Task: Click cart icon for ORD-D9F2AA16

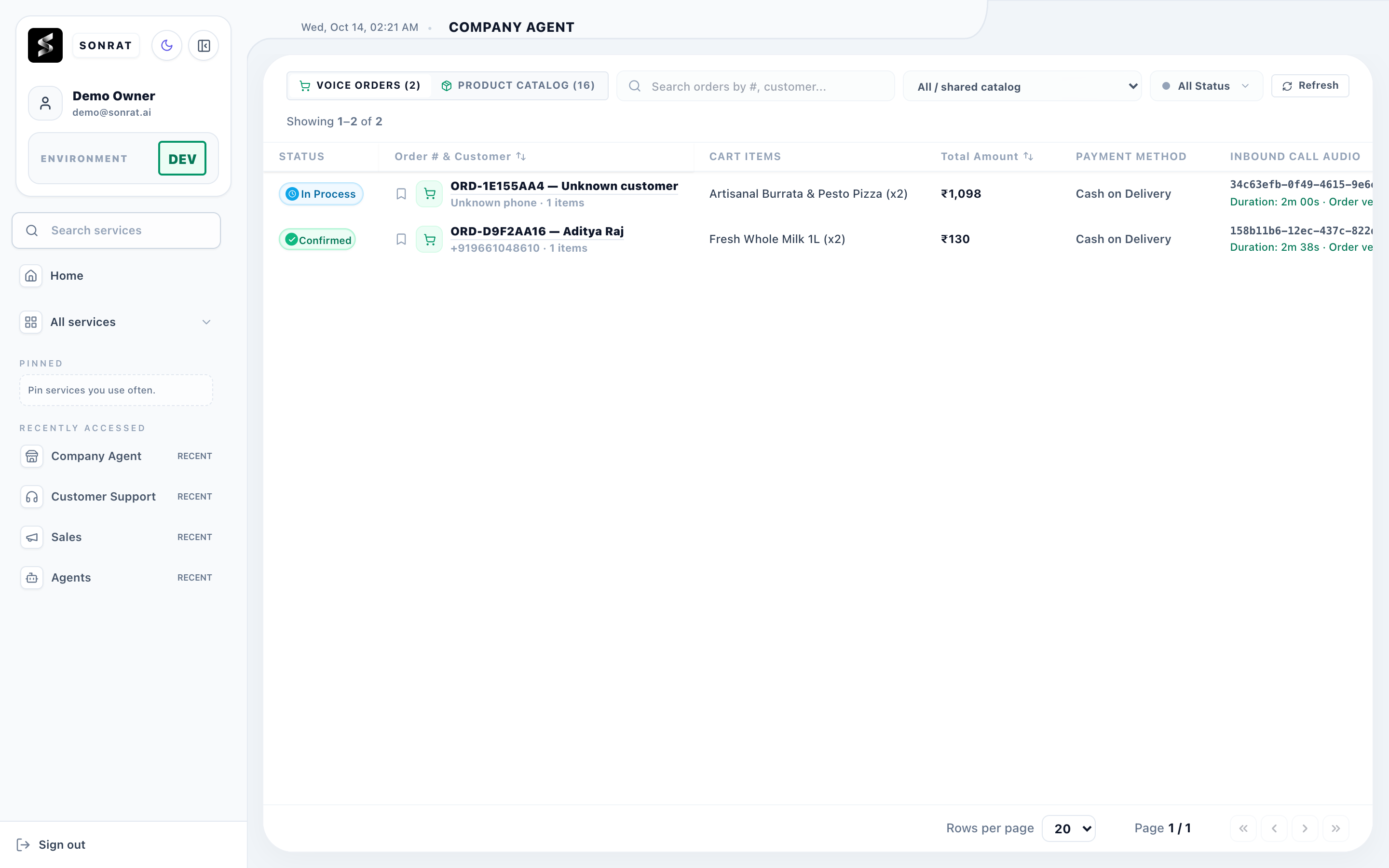Action: click(429, 239)
